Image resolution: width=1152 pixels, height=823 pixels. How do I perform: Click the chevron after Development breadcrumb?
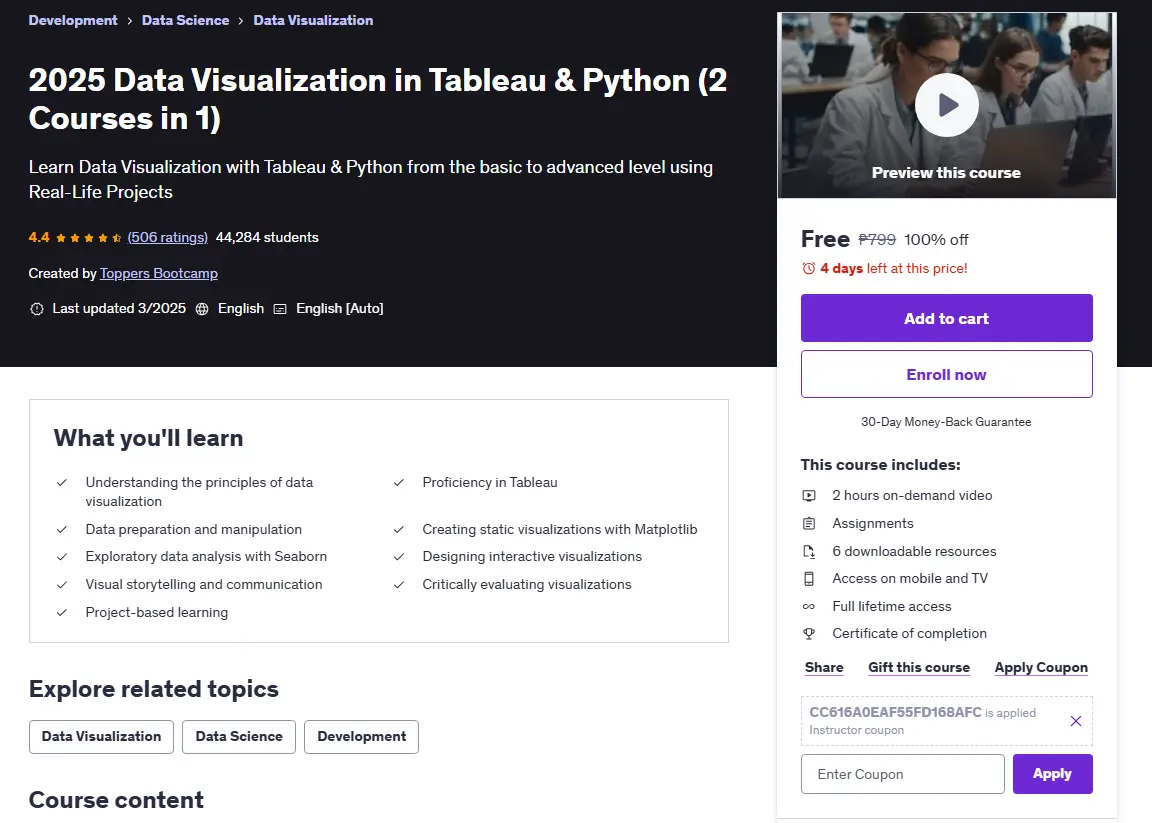pos(129,21)
